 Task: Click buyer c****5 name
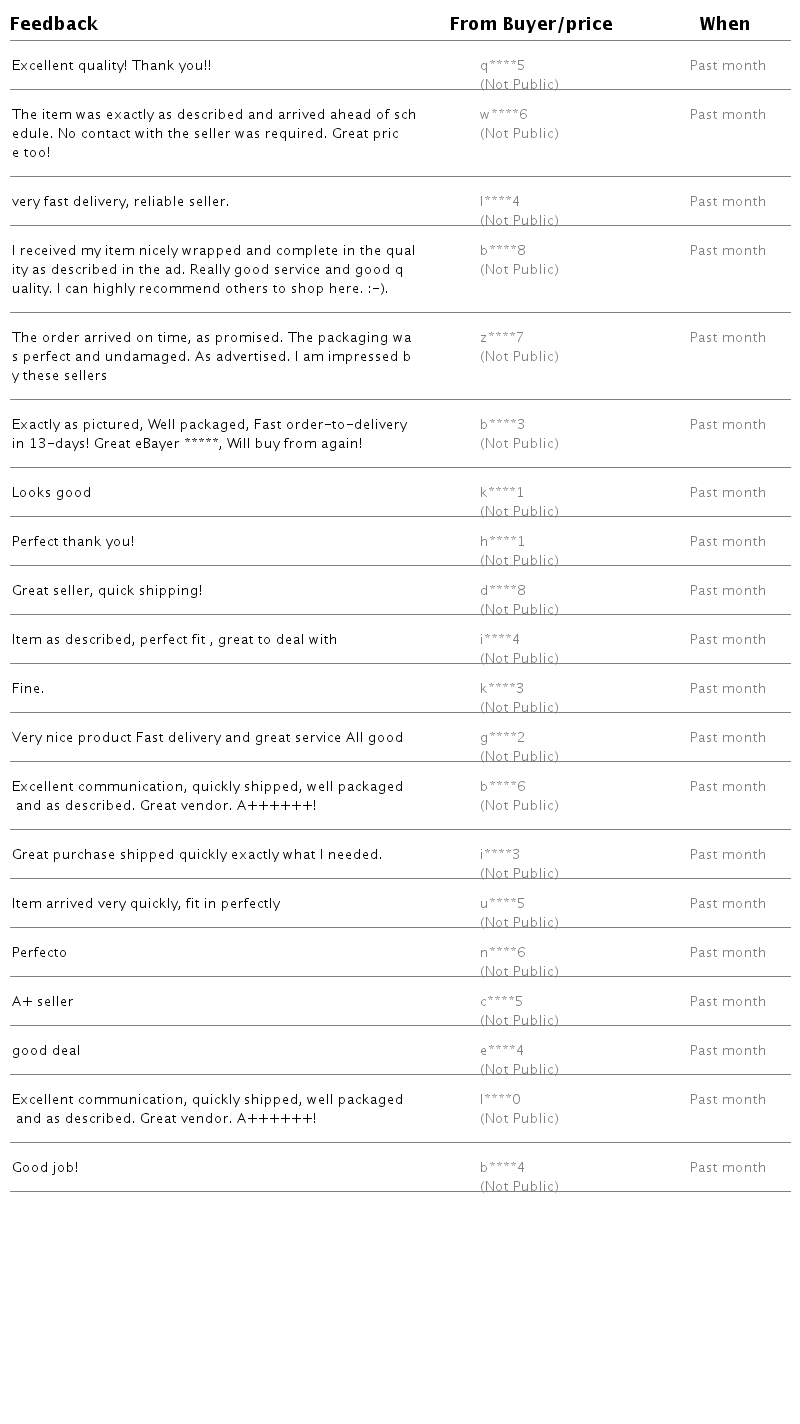tap(501, 1002)
